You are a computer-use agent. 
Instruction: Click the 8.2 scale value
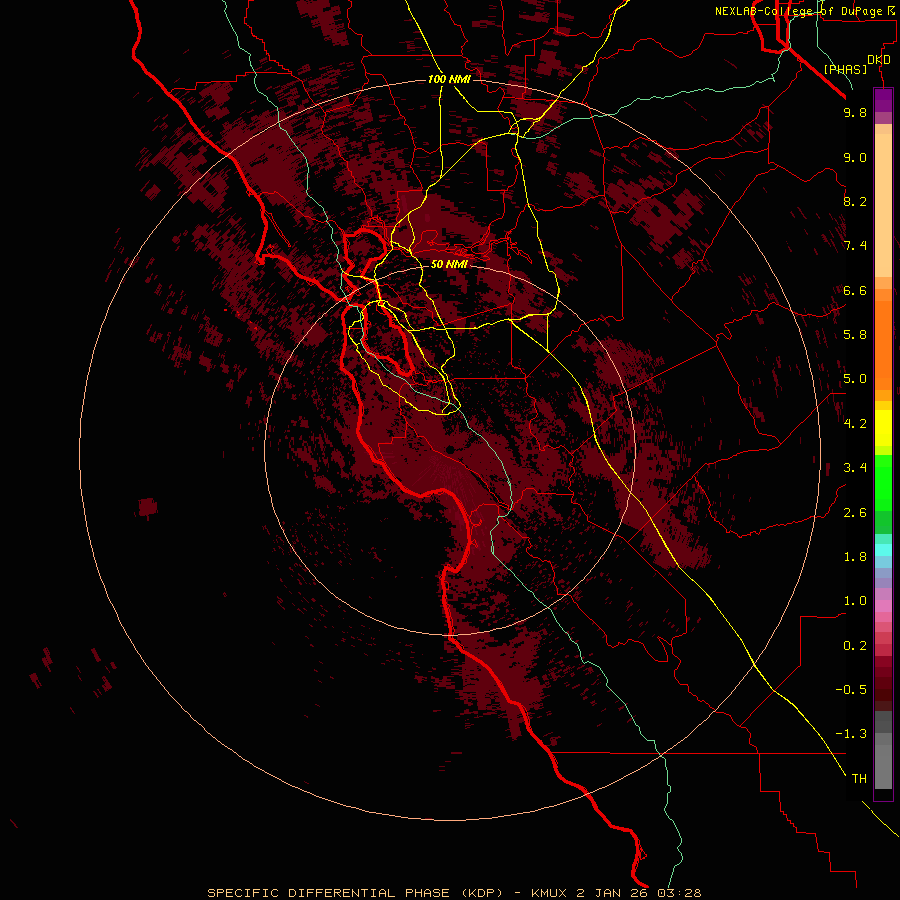pos(855,201)
